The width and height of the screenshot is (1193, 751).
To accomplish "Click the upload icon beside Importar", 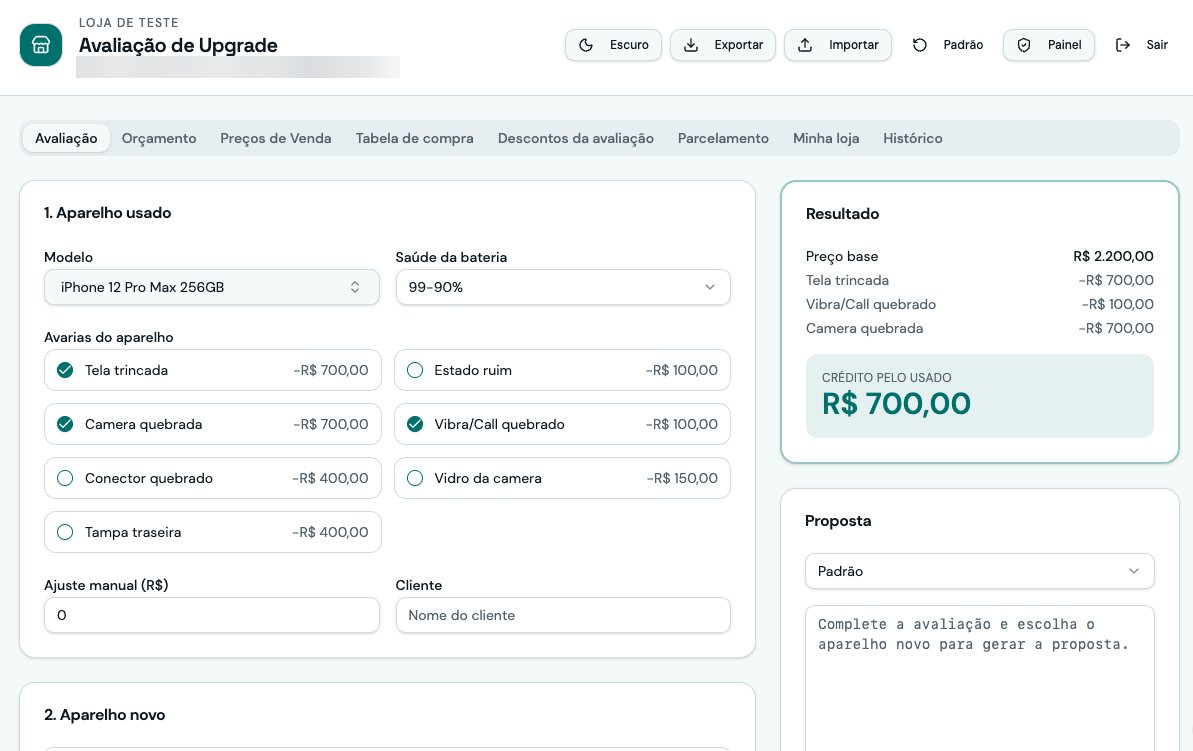I will click(x=805, y=45).
